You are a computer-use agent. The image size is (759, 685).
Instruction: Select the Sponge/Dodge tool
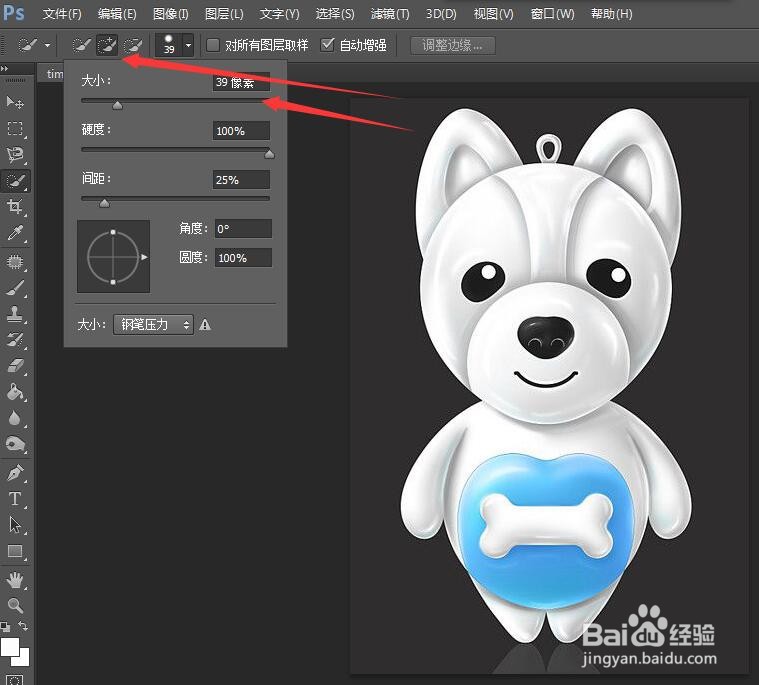pyautogui.click(x=15, y=444)
